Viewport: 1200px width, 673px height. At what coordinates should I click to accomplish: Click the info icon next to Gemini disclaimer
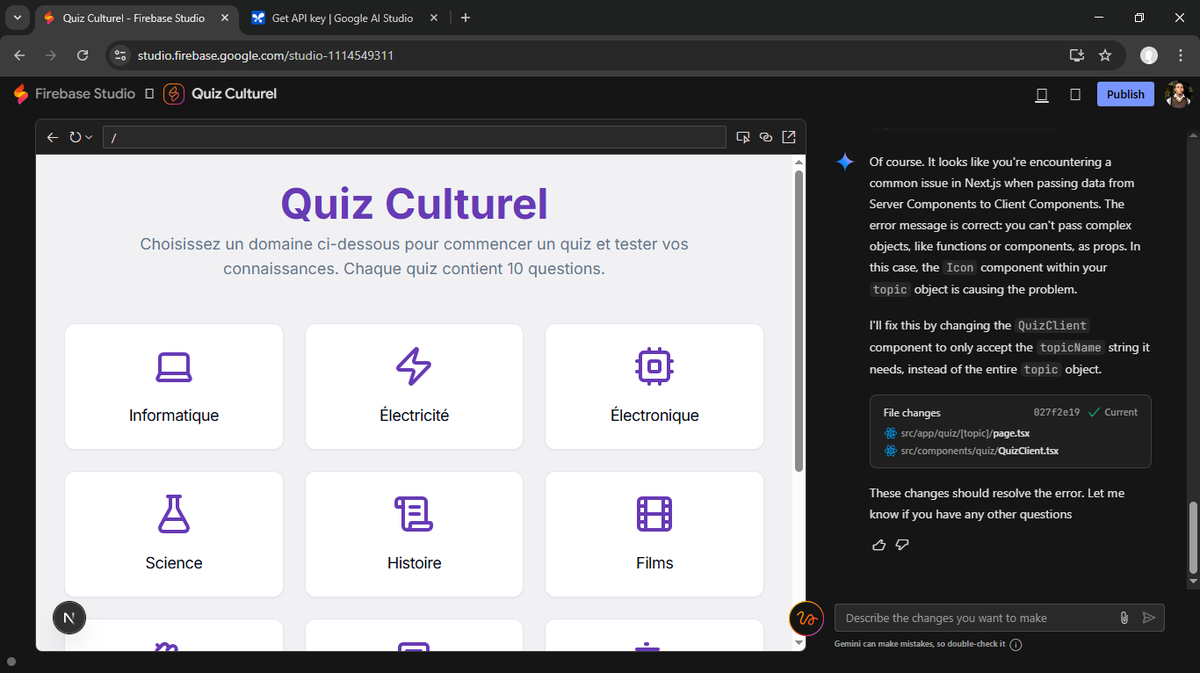(x=1016, y=644)
